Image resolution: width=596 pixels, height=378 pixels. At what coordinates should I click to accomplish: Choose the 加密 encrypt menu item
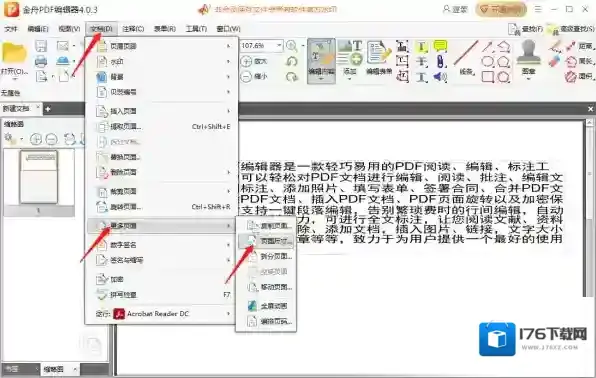coord(162,279)
